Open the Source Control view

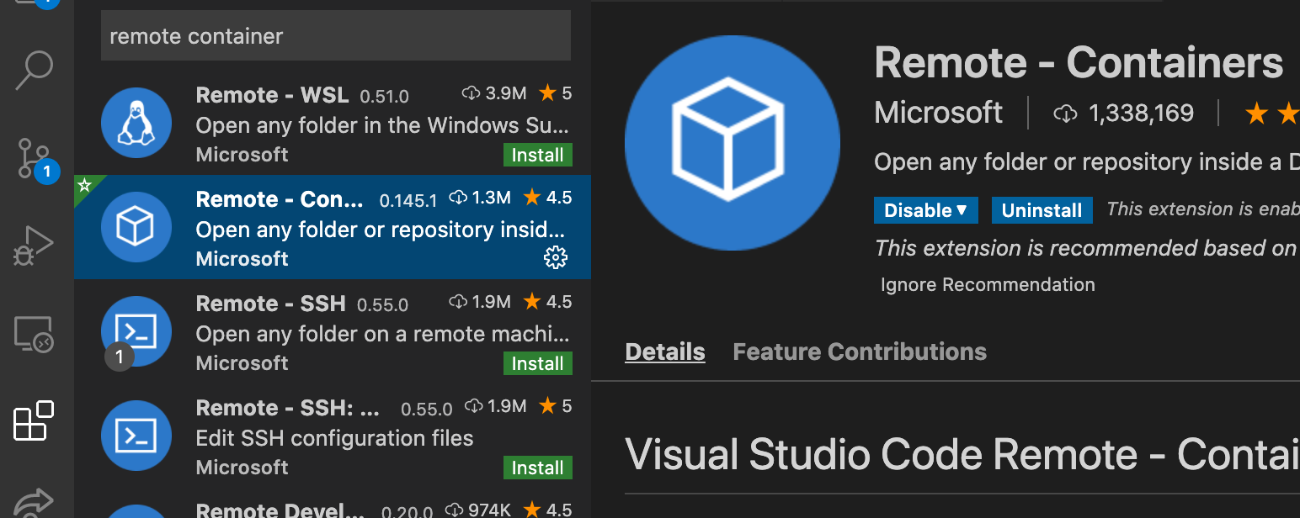coord(36,159)
